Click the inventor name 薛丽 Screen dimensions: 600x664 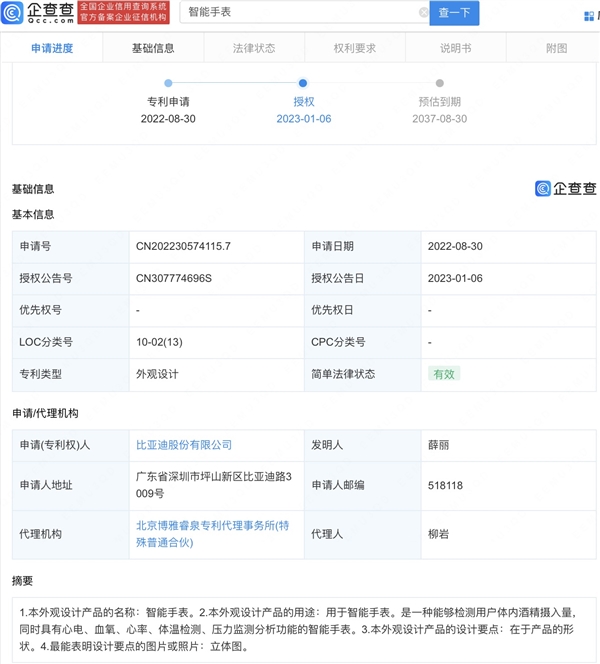pos(438,445)
